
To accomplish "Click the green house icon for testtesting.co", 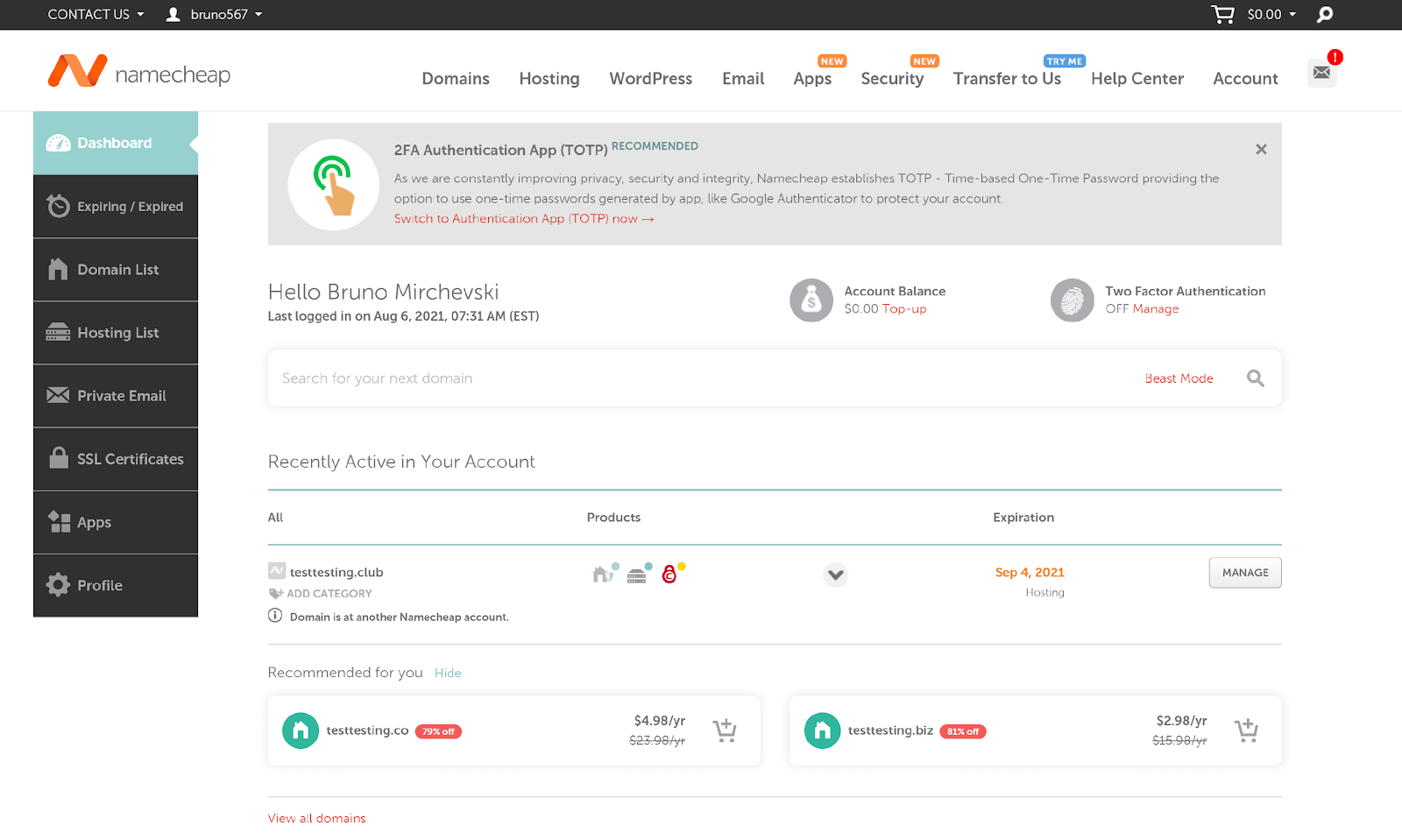I will click(x=301, y=731).
